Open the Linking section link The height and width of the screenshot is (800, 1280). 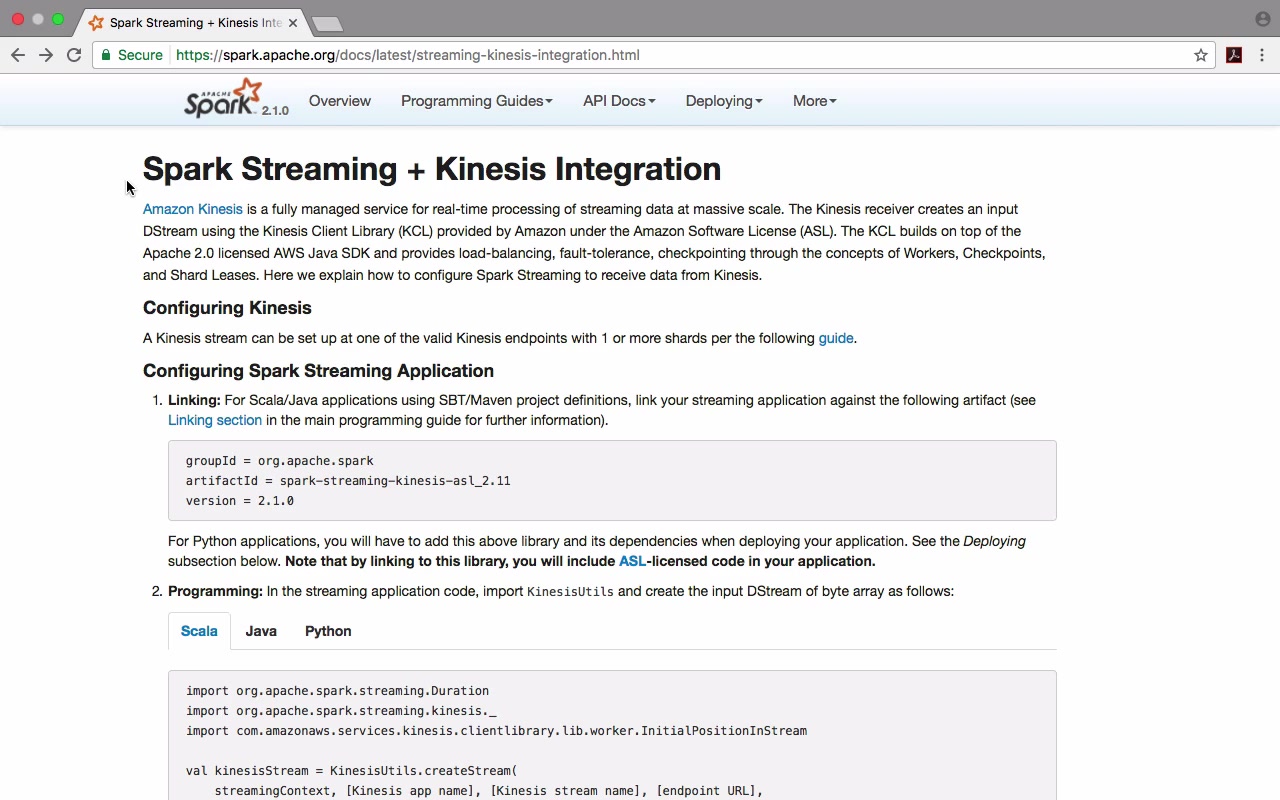click(215, 420)
